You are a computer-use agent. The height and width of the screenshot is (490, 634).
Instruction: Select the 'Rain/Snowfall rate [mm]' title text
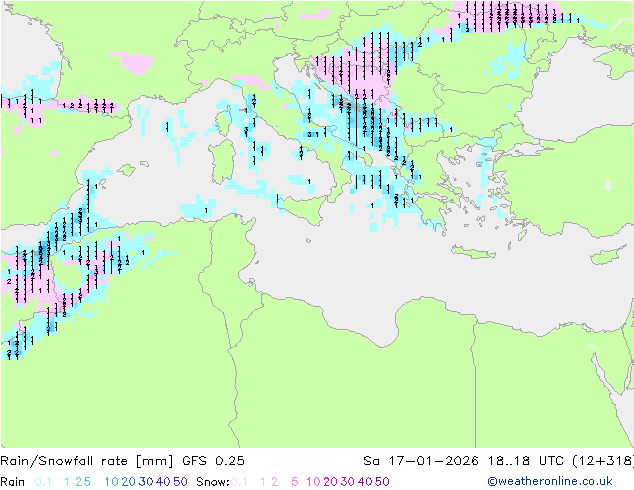click(87, 461)
